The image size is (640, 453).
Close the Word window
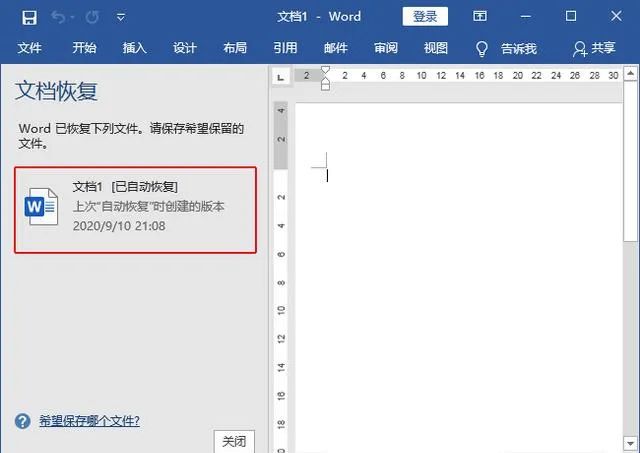tap(616, 16)
